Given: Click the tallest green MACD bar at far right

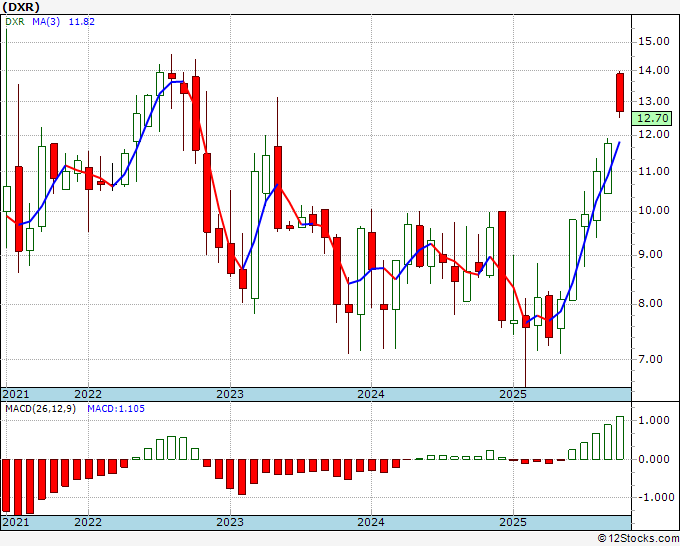Looking at the screenshot, I should point(620,438).
